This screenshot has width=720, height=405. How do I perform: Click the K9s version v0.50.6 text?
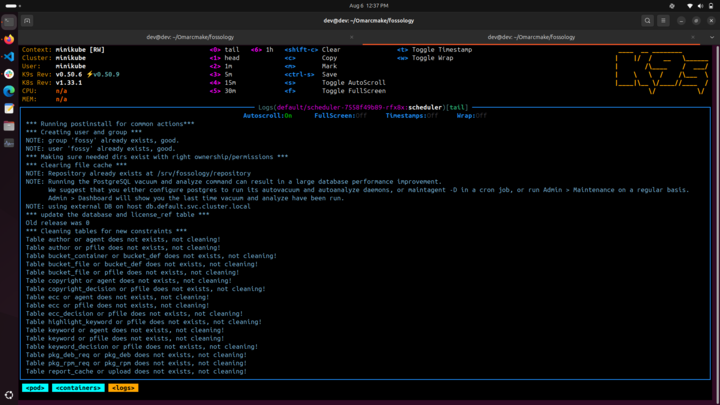pyautogui.click(x=69, y=74)
